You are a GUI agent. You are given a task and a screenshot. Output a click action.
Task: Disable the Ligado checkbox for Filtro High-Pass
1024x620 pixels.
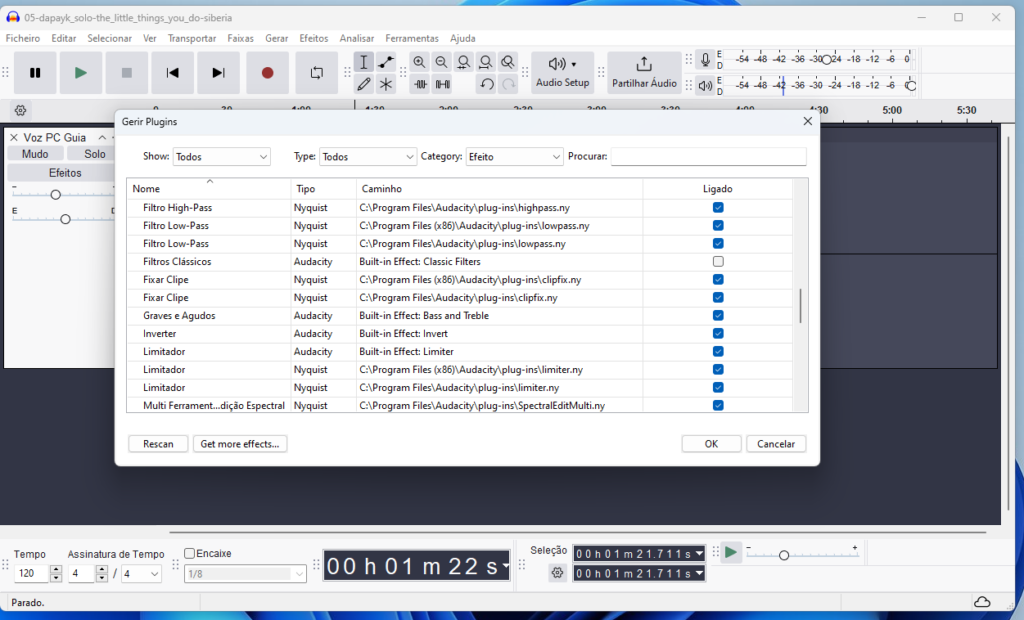coord(717,207)
